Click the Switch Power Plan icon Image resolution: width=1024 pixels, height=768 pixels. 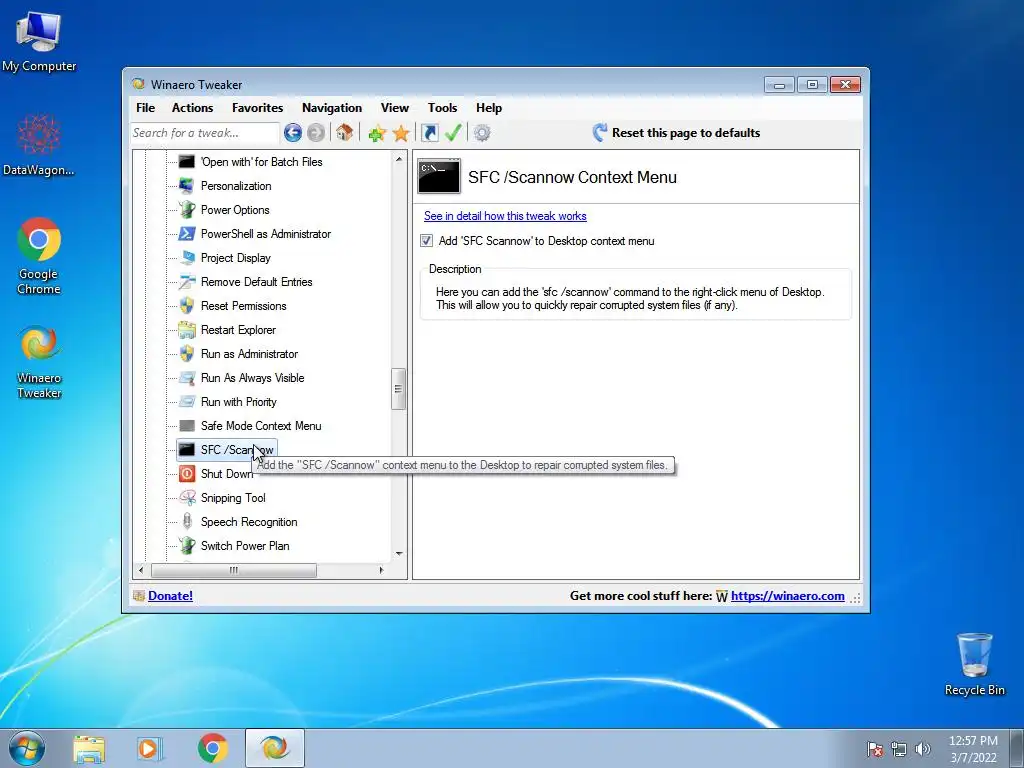187,545
